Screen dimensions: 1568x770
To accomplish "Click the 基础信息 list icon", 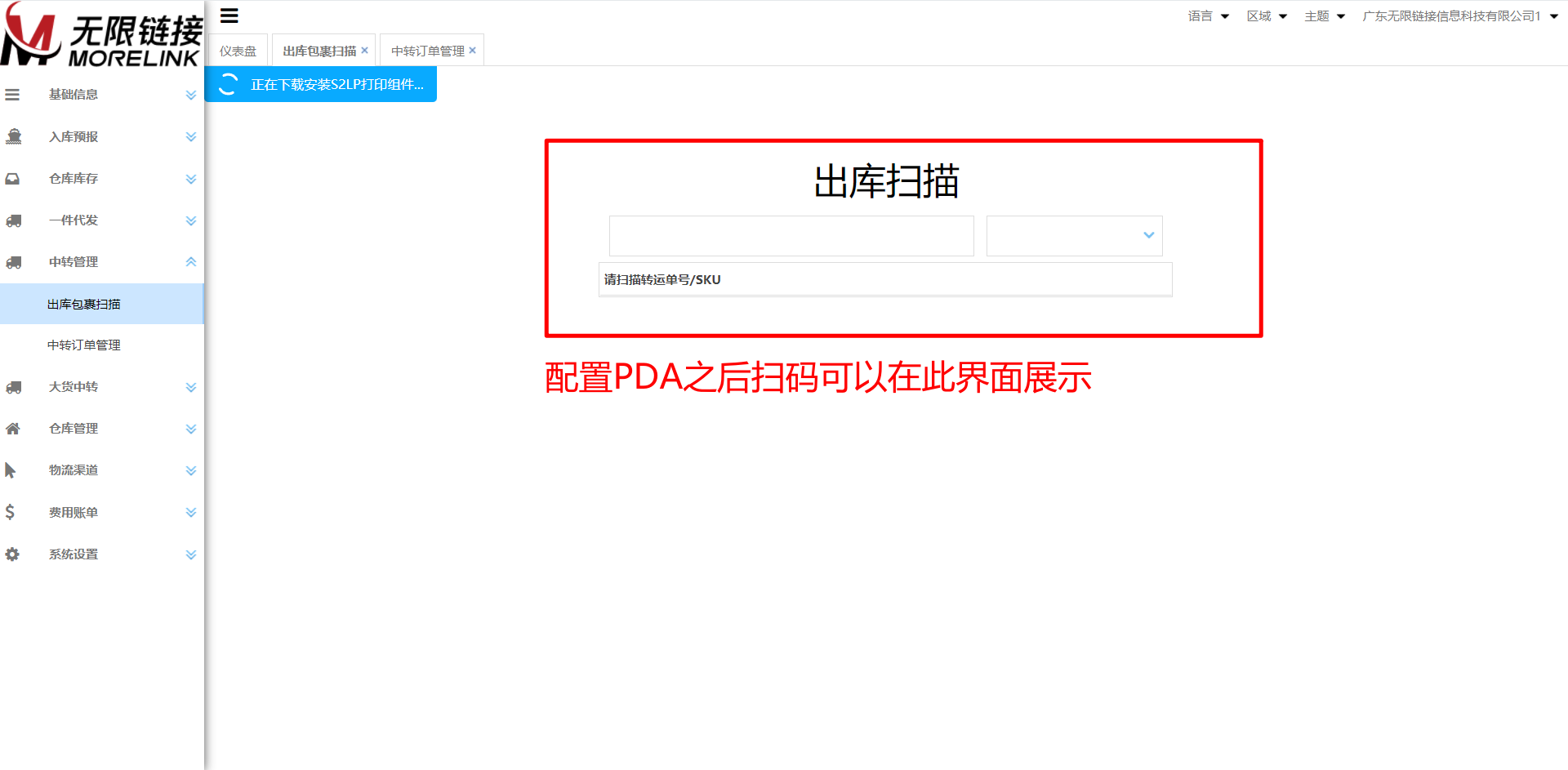I will pyautogui.click(x=12, y=95).
